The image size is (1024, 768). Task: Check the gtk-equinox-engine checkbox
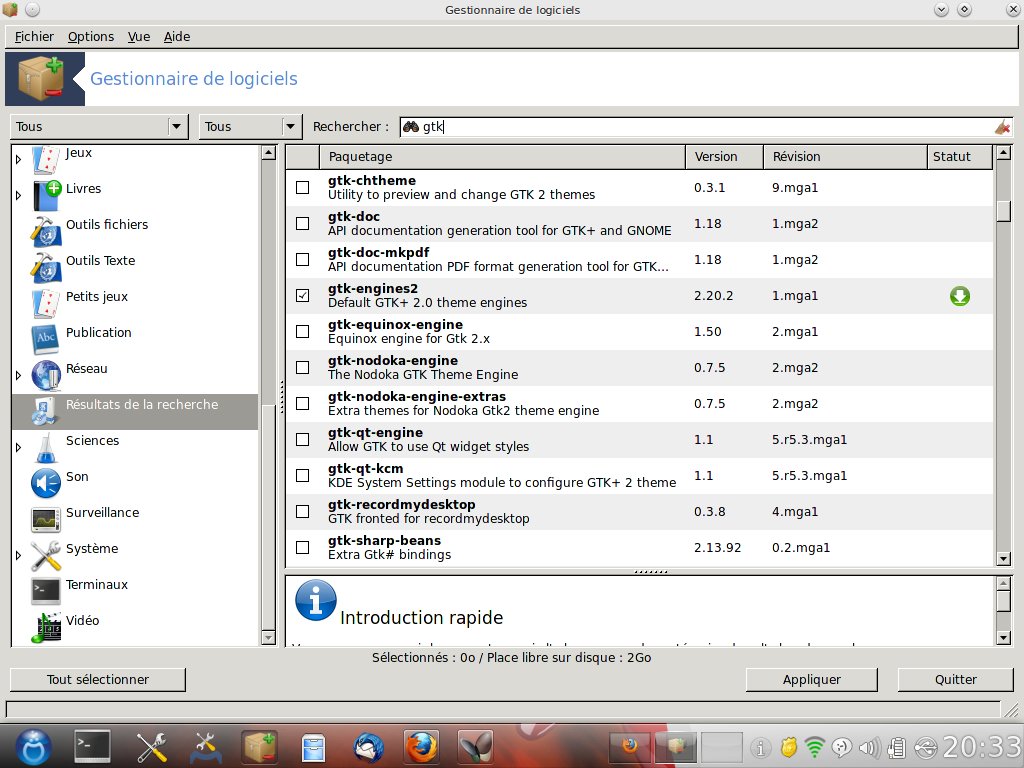pos(302,331)
